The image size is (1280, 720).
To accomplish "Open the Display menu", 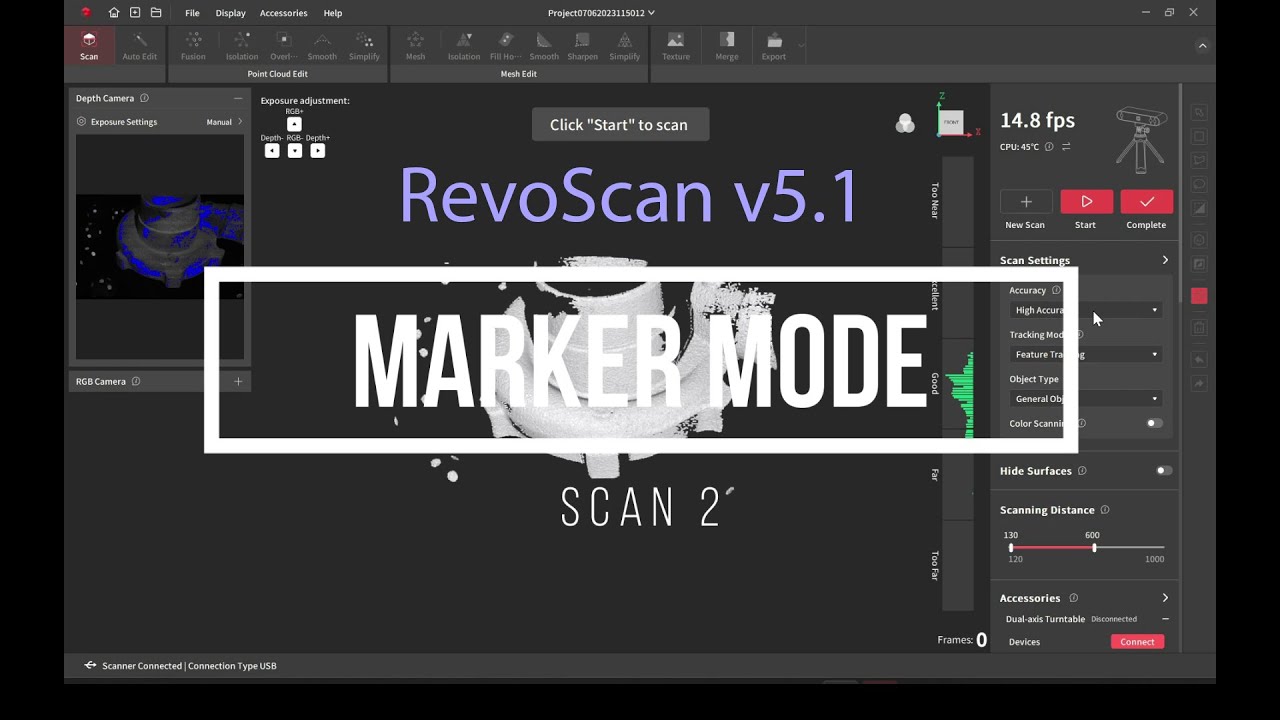I will click(230, 13).
